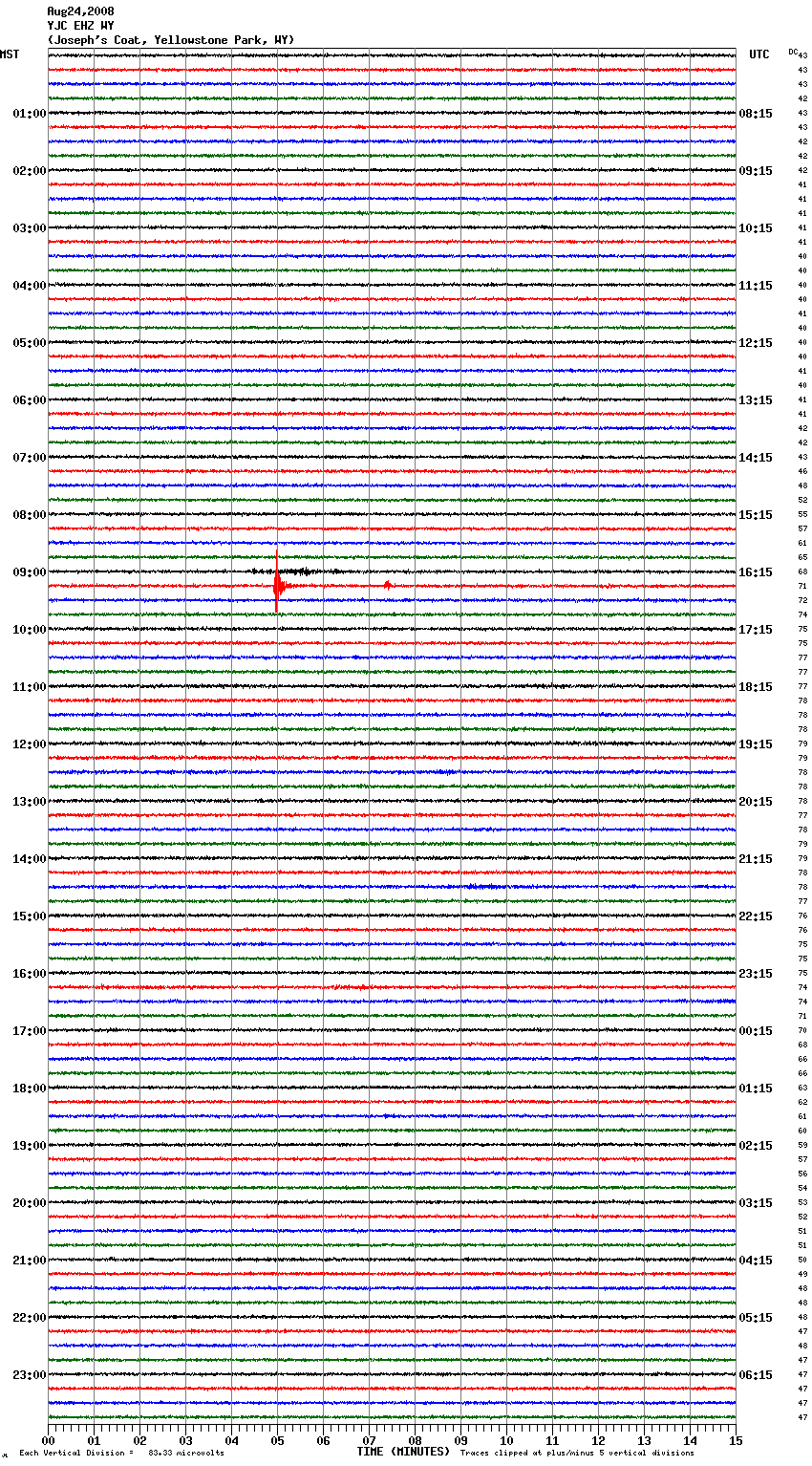812x1466 pixels.
Task: Click the small red burst after minute 07
Action: tap(387, 585)
